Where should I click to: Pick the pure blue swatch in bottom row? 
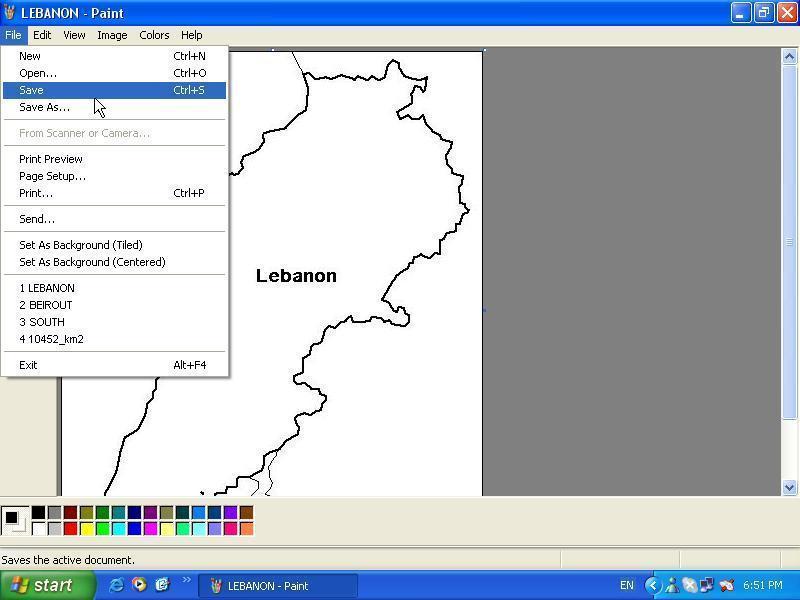(x=135, y=529)
